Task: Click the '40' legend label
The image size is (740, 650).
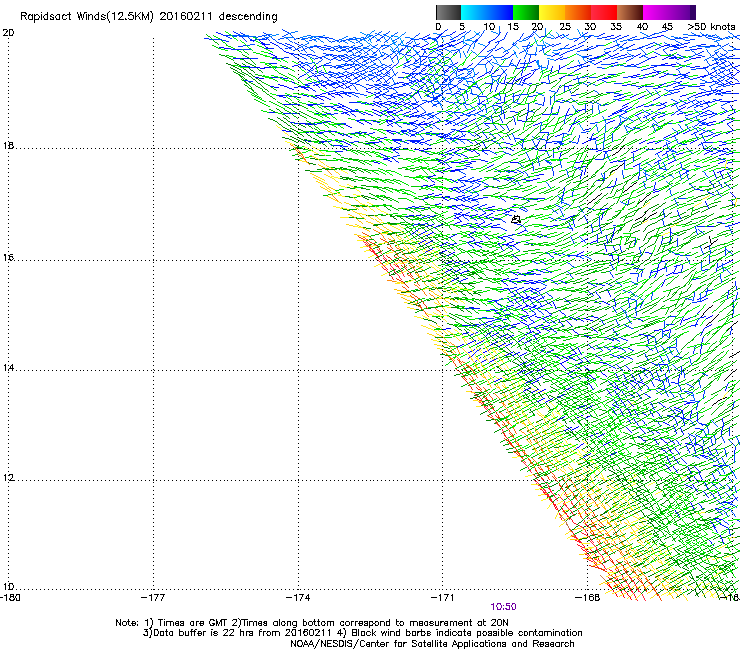Action: (642, 27)
